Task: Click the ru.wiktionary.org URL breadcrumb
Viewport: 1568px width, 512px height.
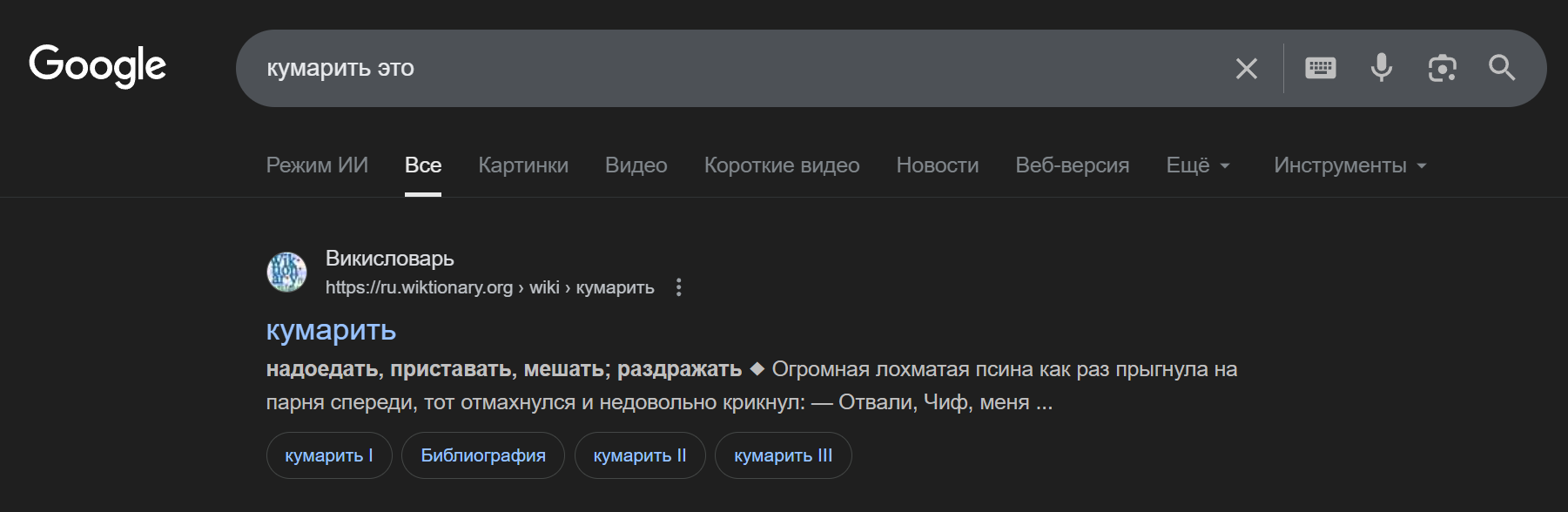Action: (x=489, y=287)
